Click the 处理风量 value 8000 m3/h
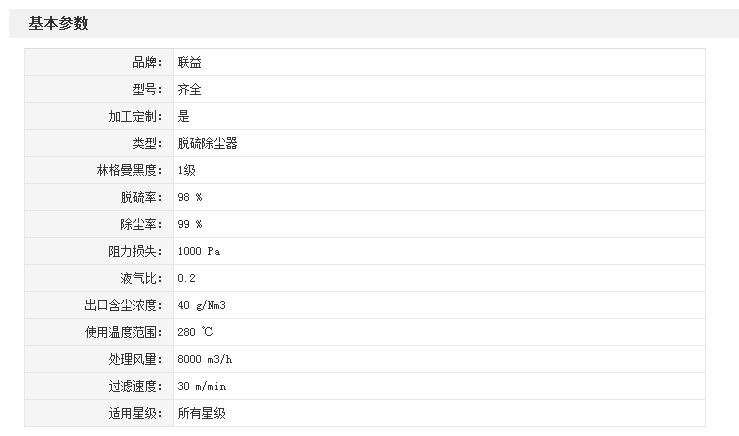Viewport: 739px width, 436px height. (211, 360)
